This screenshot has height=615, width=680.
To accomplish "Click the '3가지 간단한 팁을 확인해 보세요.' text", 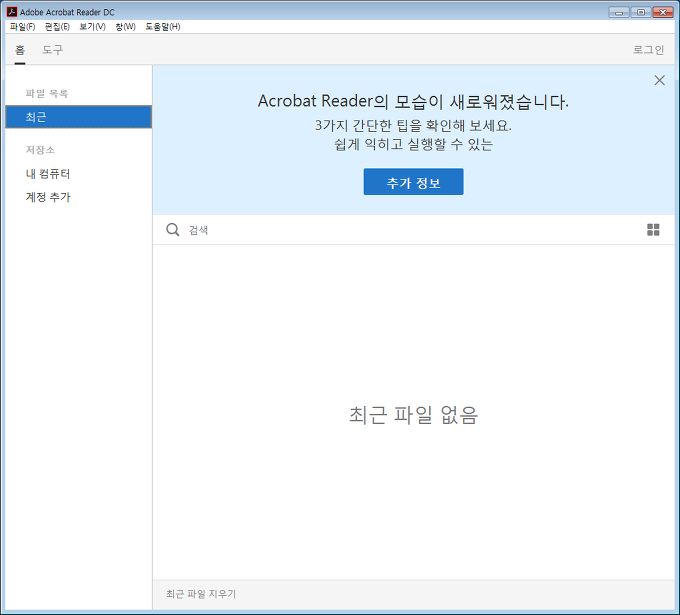I will point(413,126).
